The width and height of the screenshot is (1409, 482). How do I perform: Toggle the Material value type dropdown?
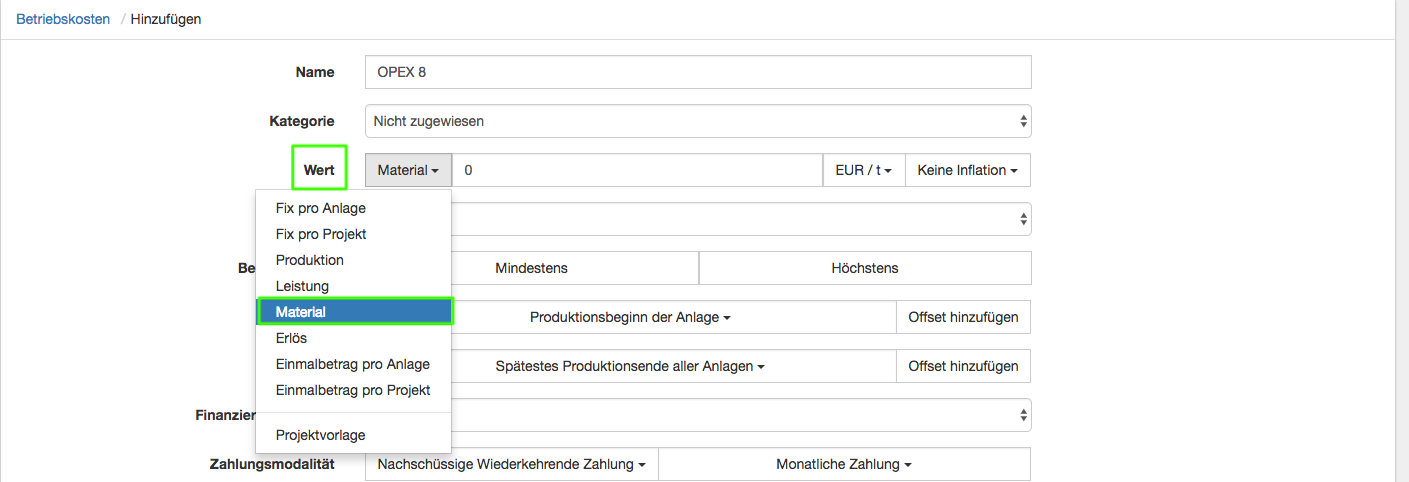[408, 170]
